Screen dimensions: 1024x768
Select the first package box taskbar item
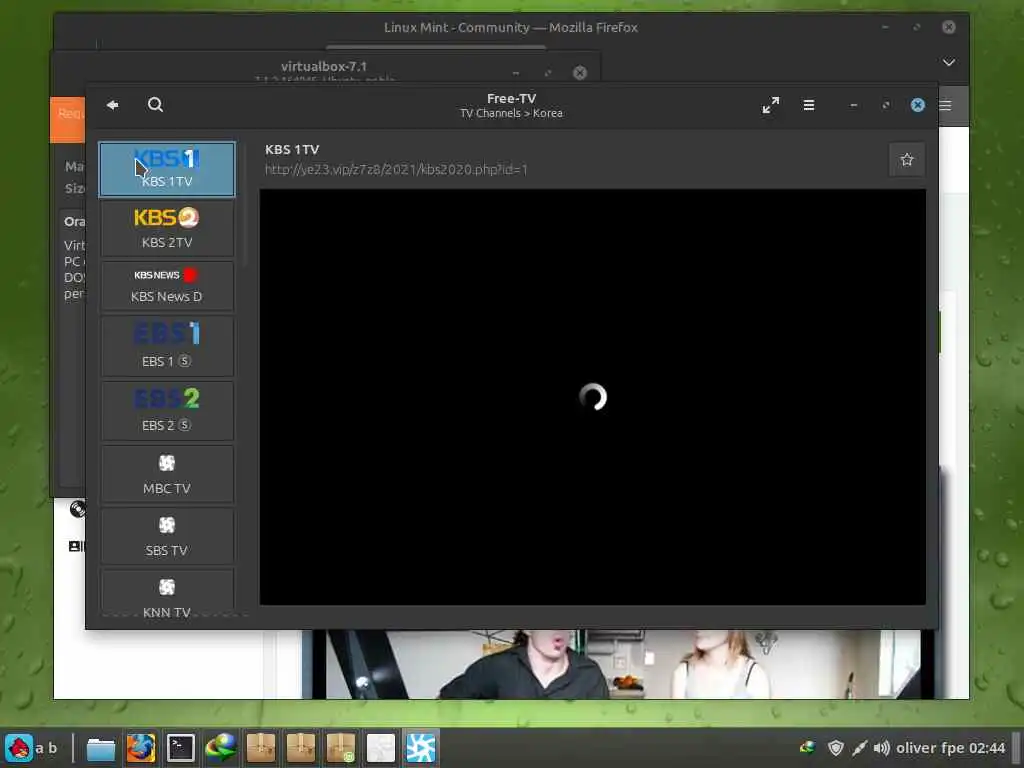point(261,748)
